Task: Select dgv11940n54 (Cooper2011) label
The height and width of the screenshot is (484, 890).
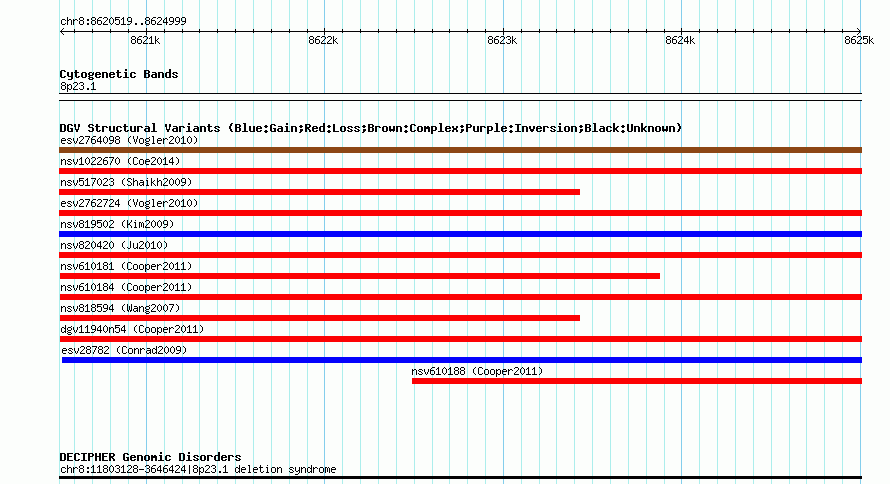Action: [132, 329]
